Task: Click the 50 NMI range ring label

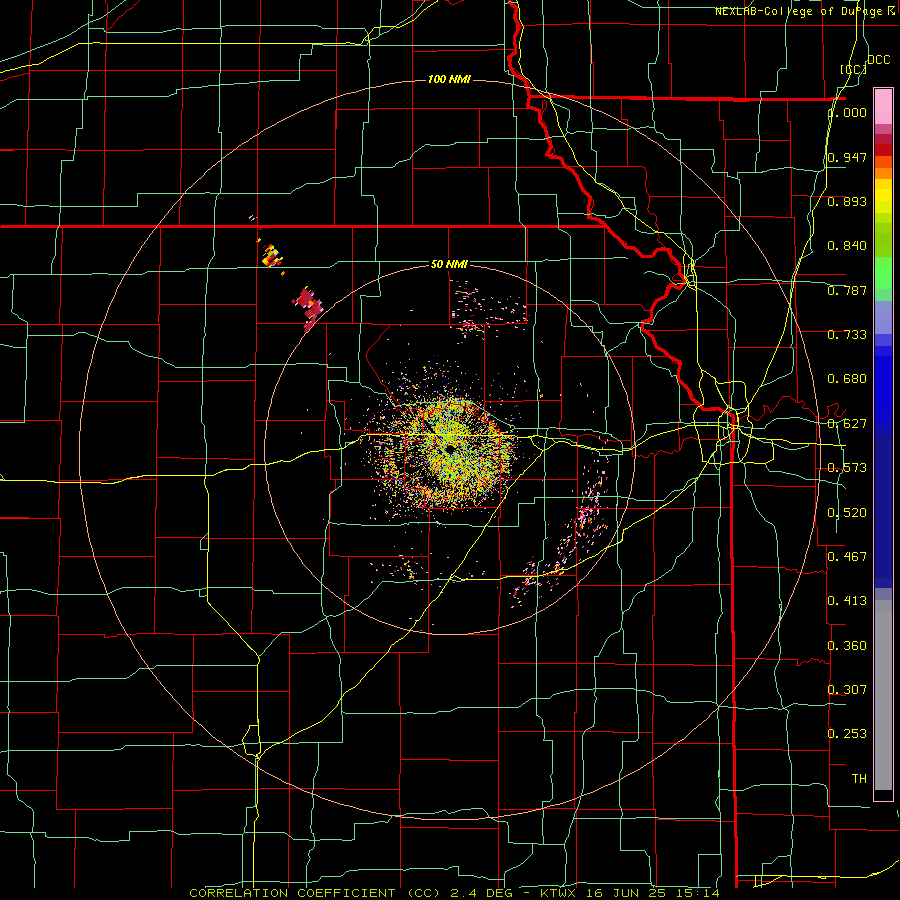Action: pyautogui.click(x=449, y=264)
